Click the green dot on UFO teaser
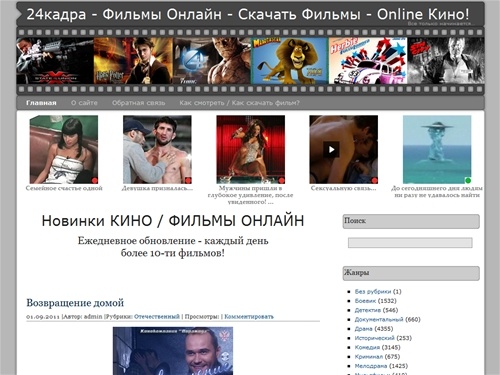The width and height of the screenshot is (500, 375). [x=468, y=180]
